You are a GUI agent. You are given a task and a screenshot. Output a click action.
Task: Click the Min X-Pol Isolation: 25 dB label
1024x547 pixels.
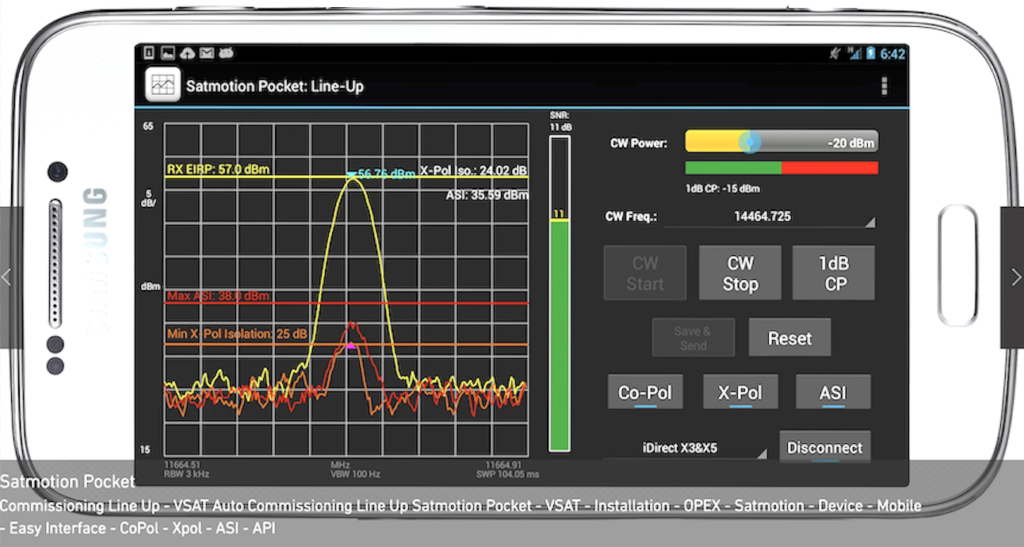point(237,334)
